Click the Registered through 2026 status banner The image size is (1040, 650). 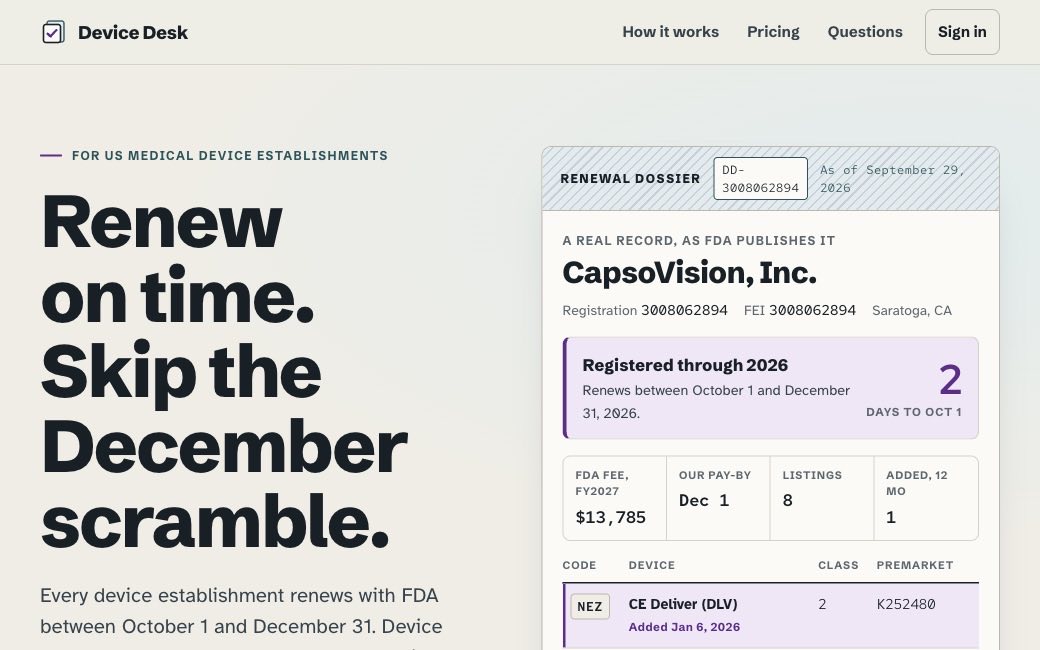point(771,388)
